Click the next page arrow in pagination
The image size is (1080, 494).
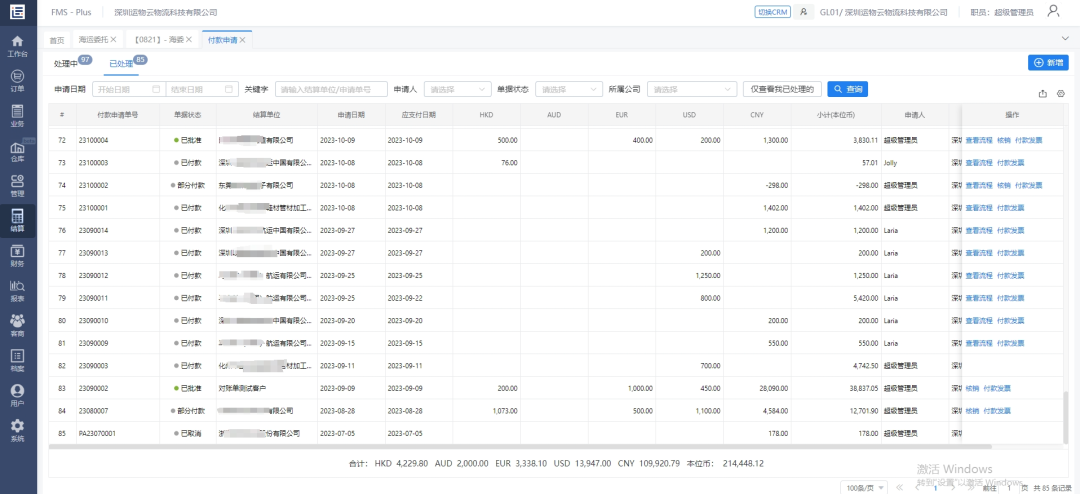(x=953, y=487)
